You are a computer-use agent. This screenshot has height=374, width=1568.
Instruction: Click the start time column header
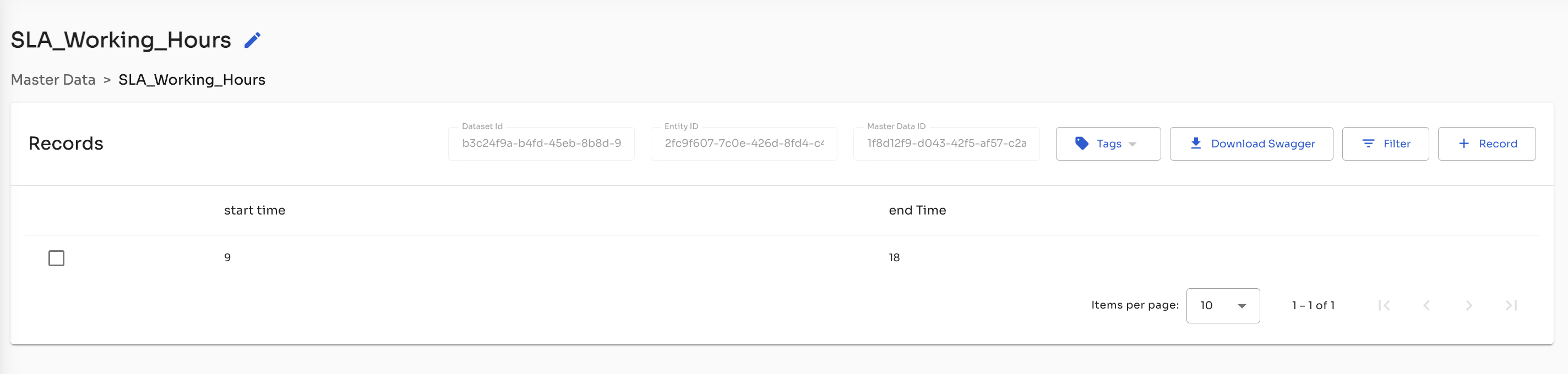[x=254, y=211]
